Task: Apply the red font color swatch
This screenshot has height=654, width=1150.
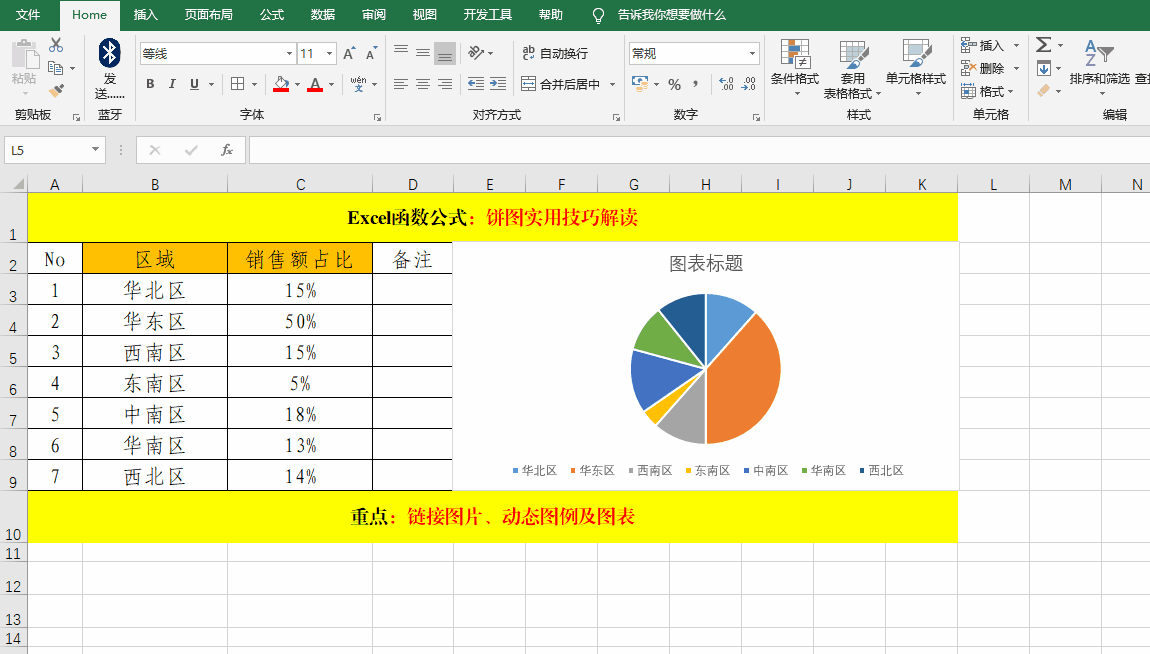Action: [316, 84]
